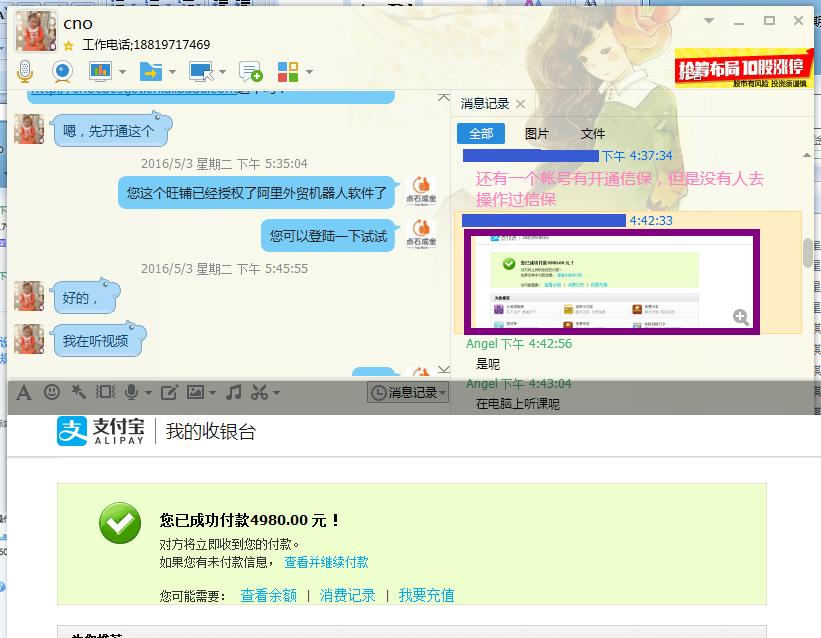The width and height of the screenshot is (821, 638).
Task: Click the 我要充值 link
Action: 426,596
